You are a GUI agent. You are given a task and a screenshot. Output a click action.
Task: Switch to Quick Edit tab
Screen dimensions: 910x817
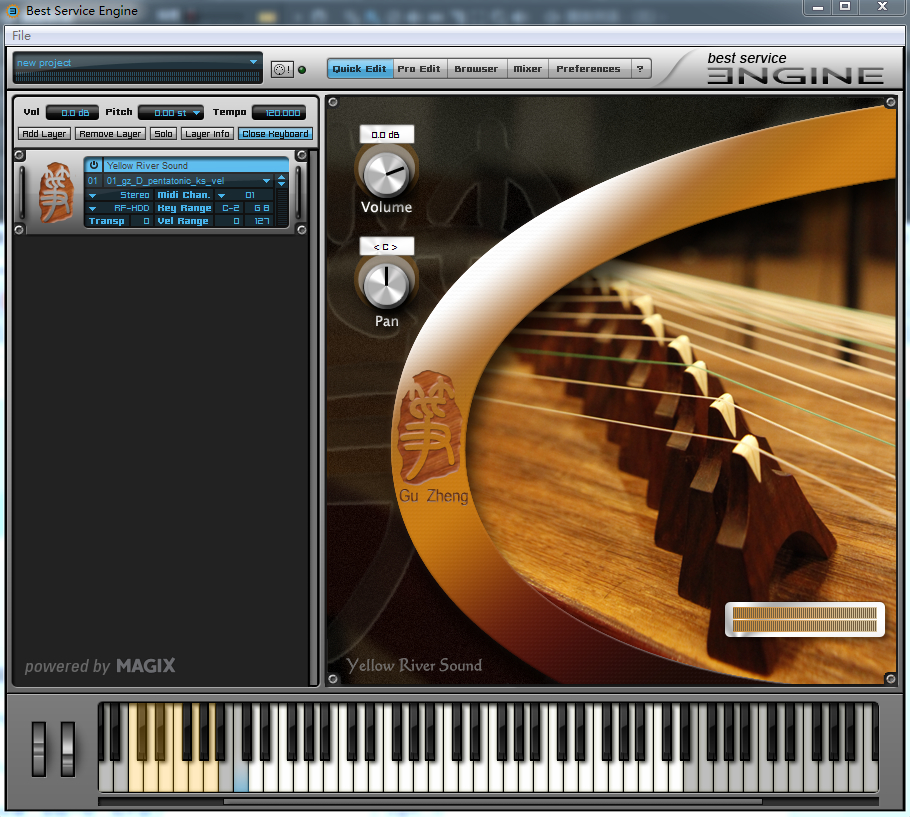tap(360, 69)
